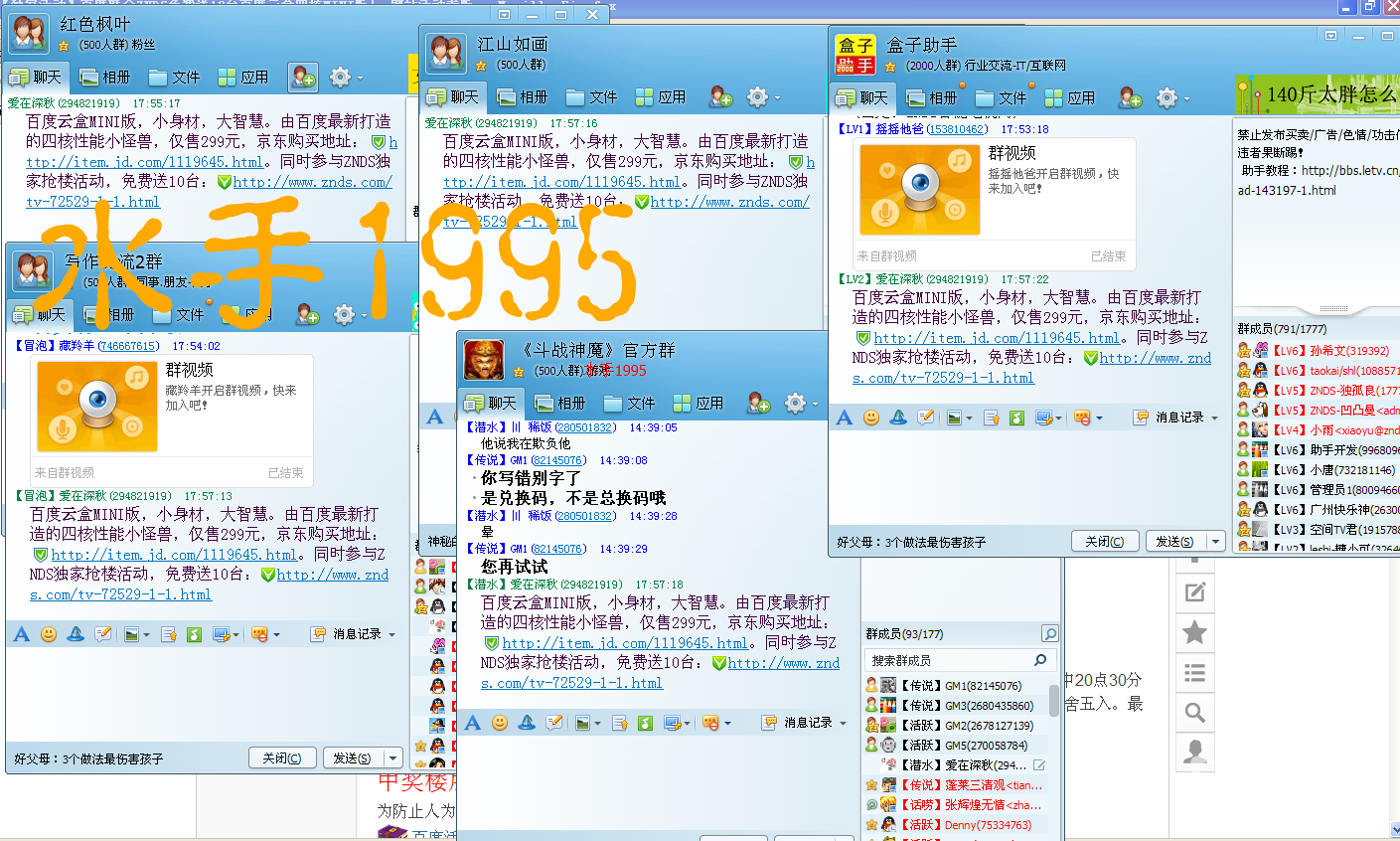Click the 搜索群成员 search field
The image size is (1400, 841).
960,660
